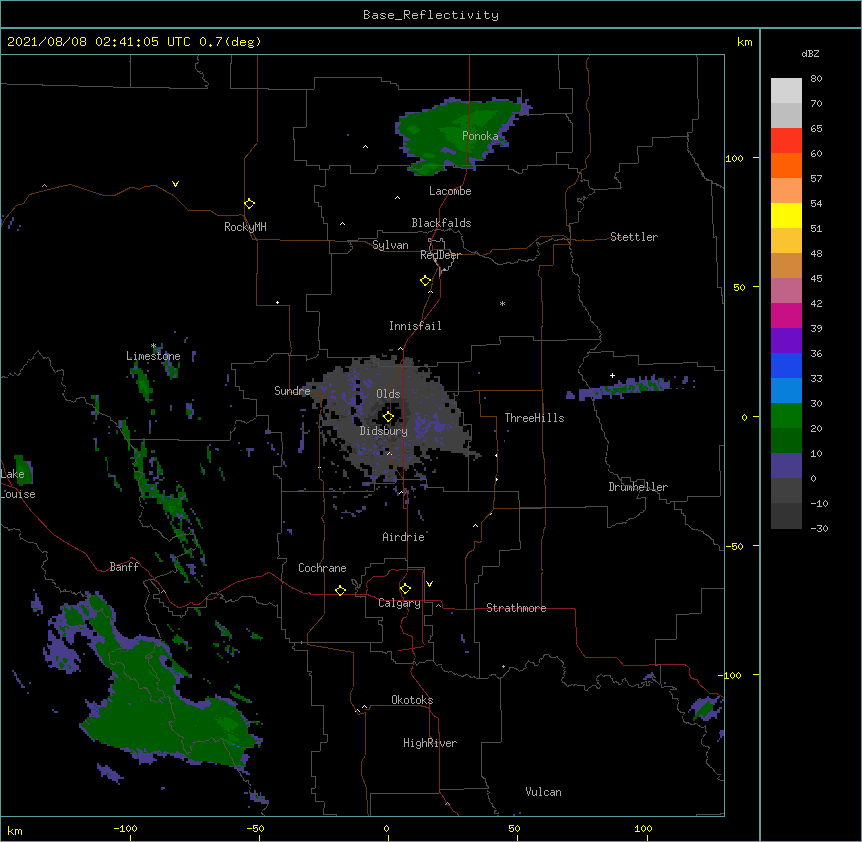Select the purple 36-39 dBZ legend swatch
862x842 pixels.
786,341
